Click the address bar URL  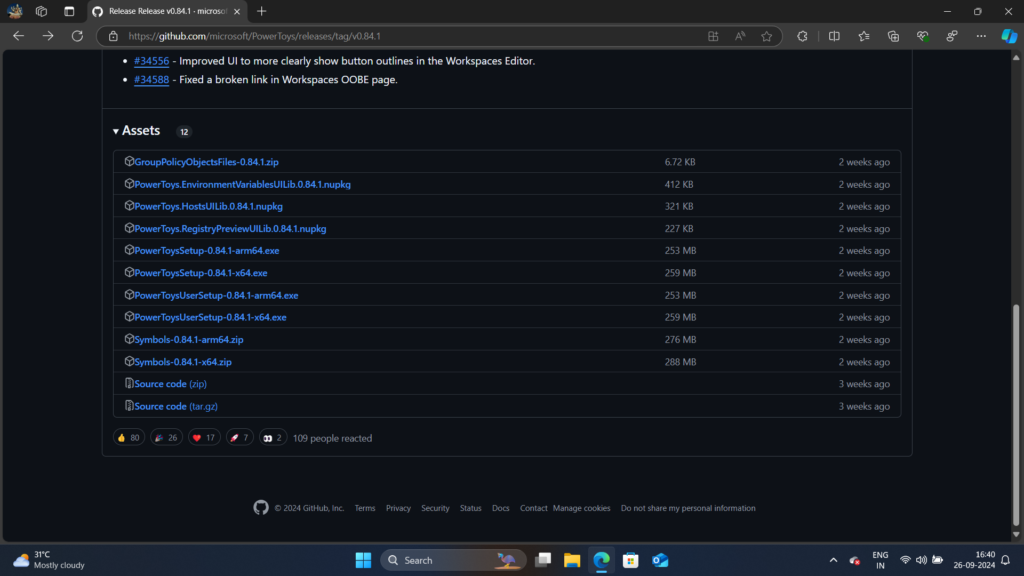pyautogui.click(x=255, y=36)
